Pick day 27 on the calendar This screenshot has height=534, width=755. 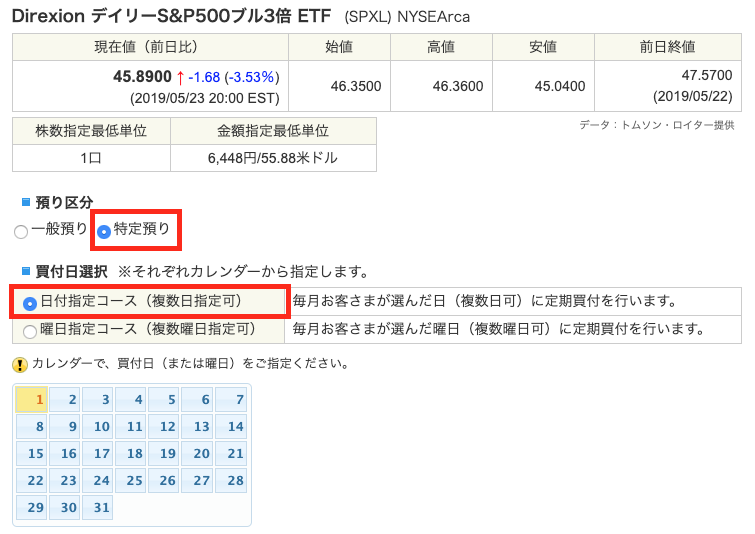pyautogui.click(x=197, y=481)
